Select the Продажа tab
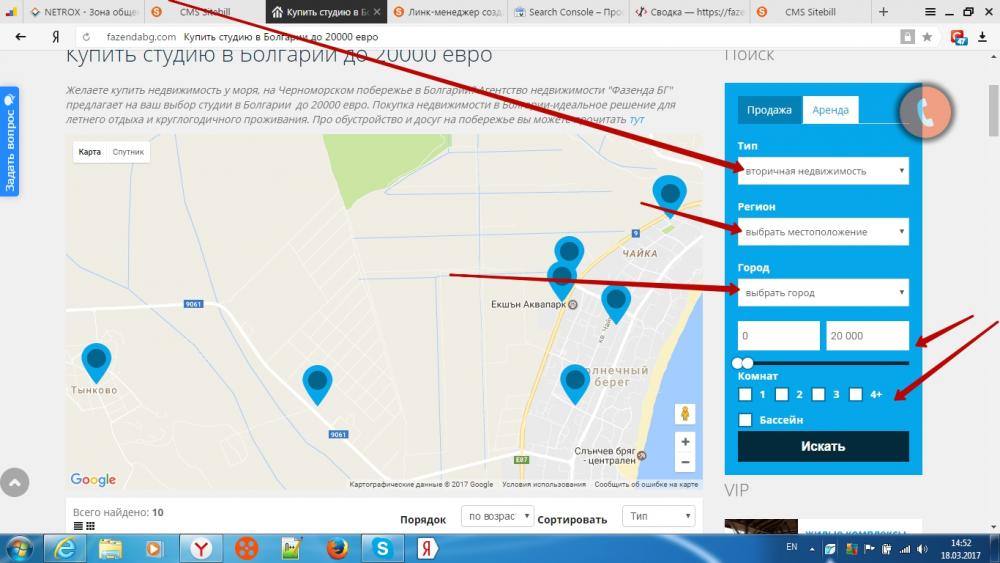1000x563 pixels. coord(770,110)
